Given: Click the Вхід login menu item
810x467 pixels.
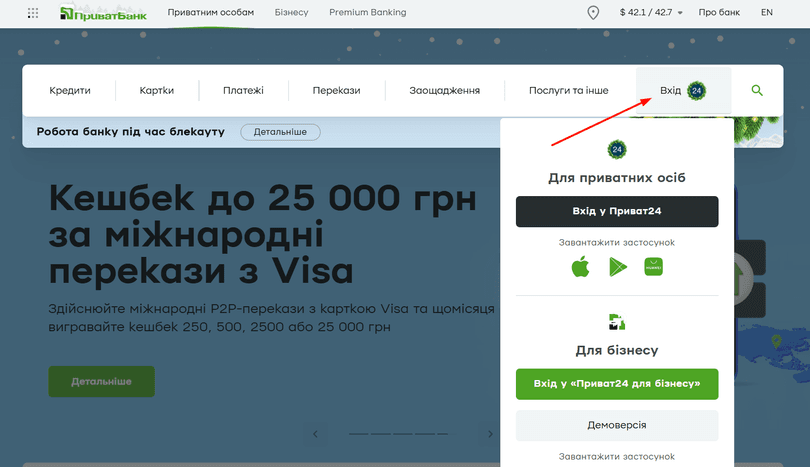Looking at the screenshot, I should coord(683,90).
